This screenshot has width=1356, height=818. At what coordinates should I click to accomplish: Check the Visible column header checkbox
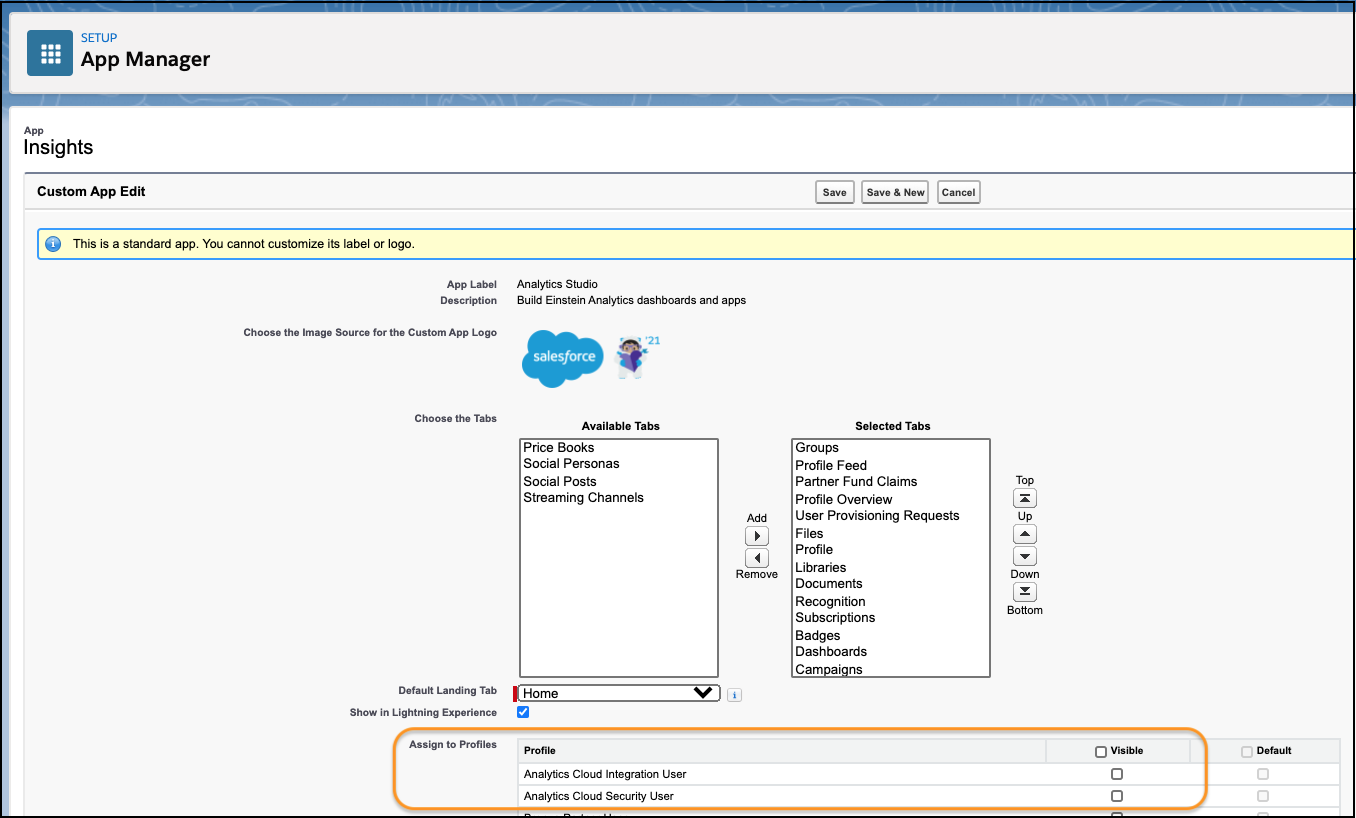(x=1101, y=751)
